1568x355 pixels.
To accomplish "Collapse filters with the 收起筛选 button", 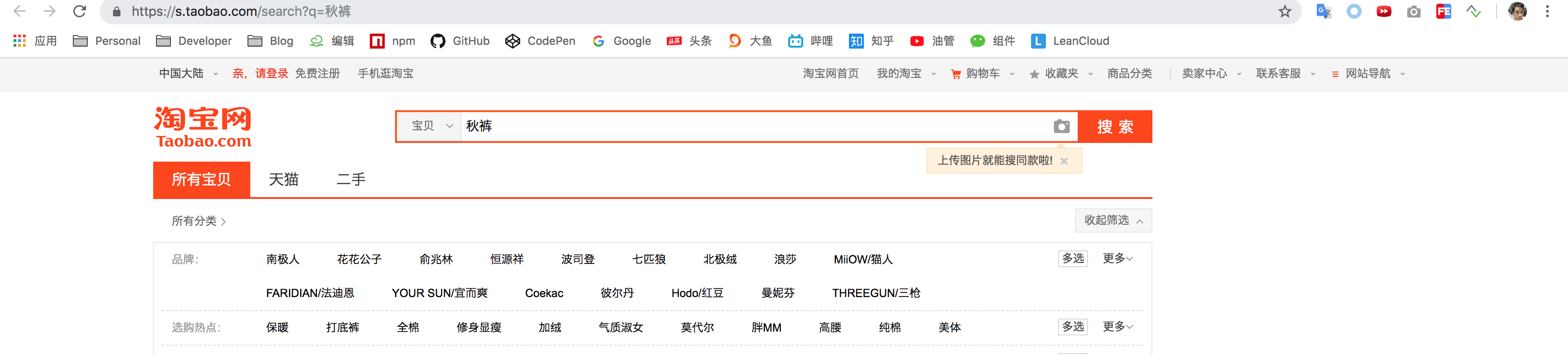I will coord(1113,220).
